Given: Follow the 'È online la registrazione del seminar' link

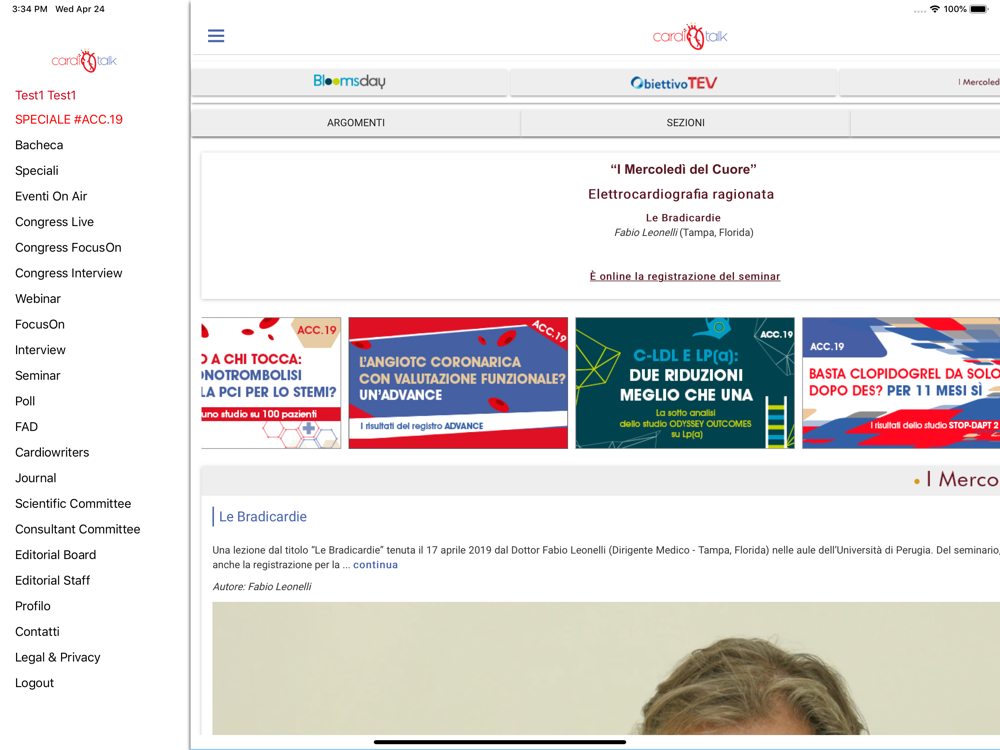Looking at the screenshot, I should point(684,276).
